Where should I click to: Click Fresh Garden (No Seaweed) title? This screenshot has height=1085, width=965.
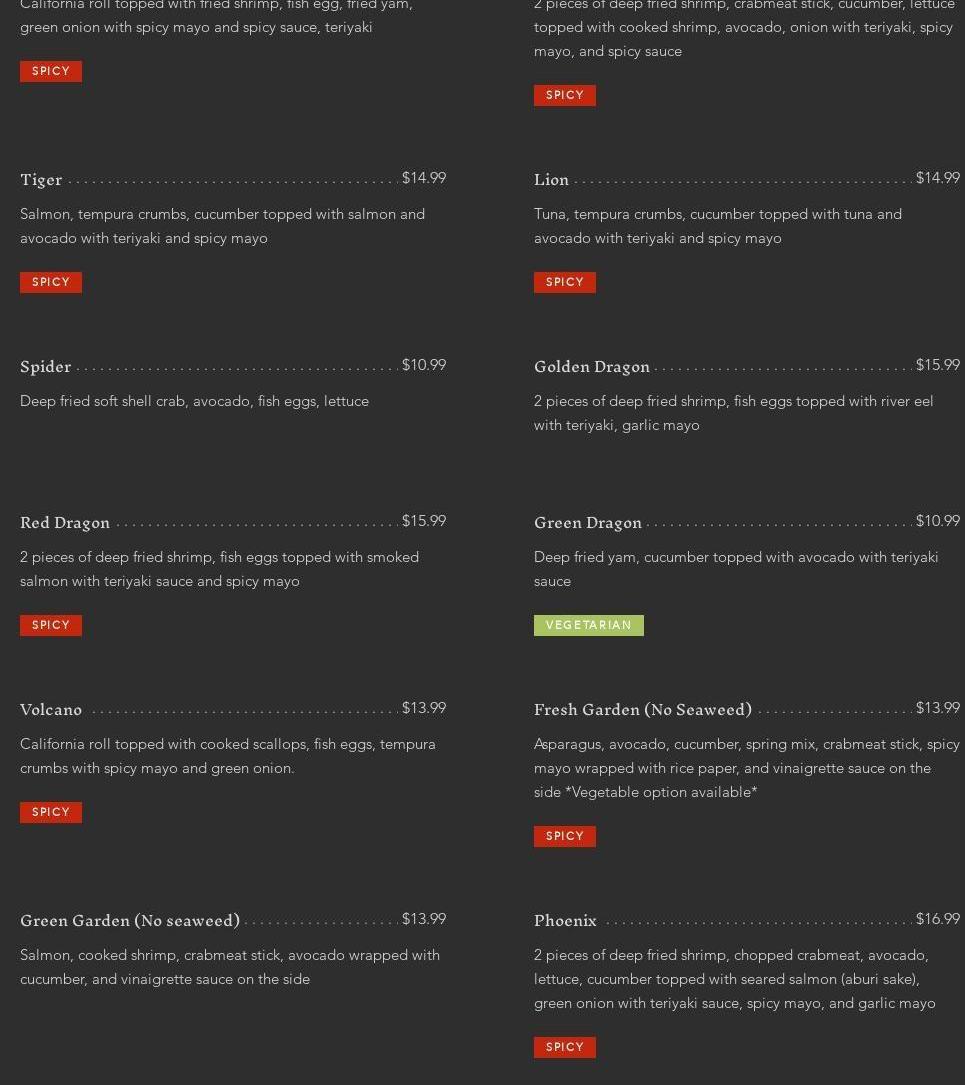[643, 709]
